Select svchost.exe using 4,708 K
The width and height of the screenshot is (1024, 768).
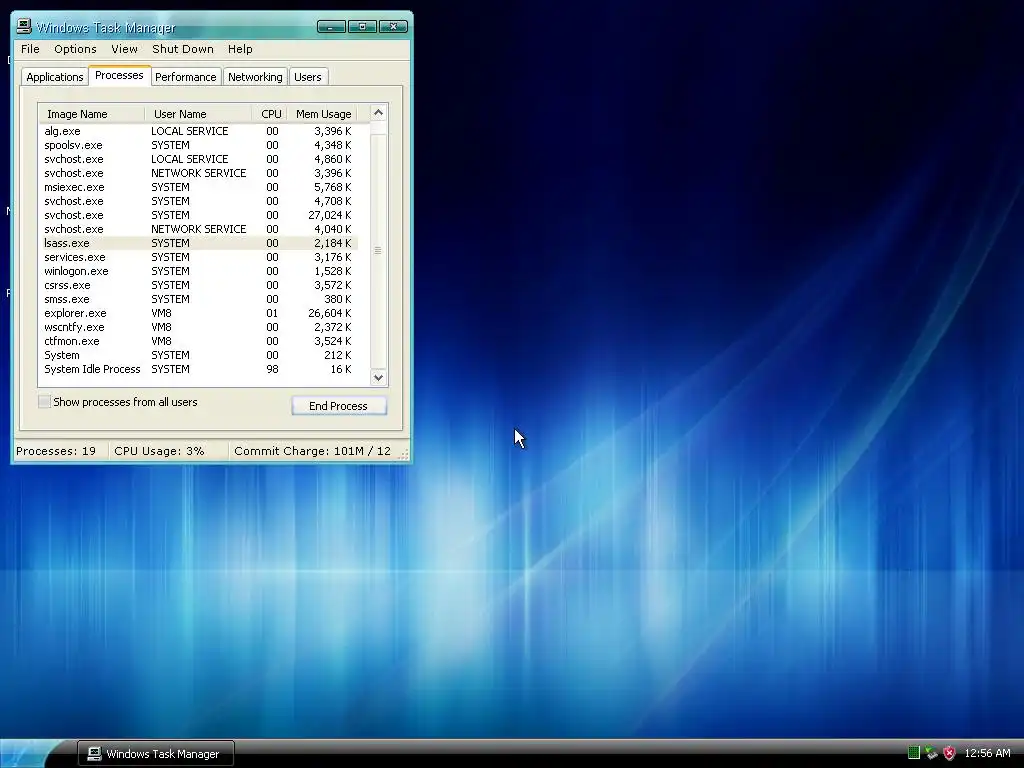199,201
